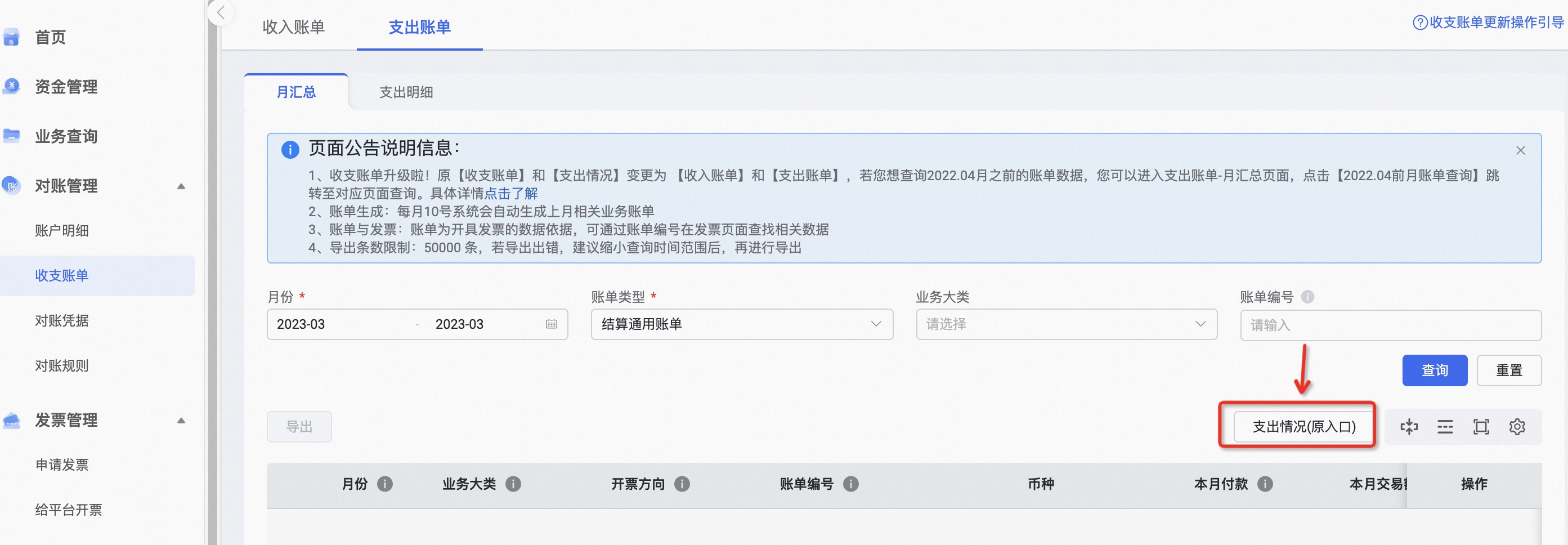The width and height of the screenshot is (1568, 545).
Task: Click info icon next to 月份 column header
Action: point(385,484)
